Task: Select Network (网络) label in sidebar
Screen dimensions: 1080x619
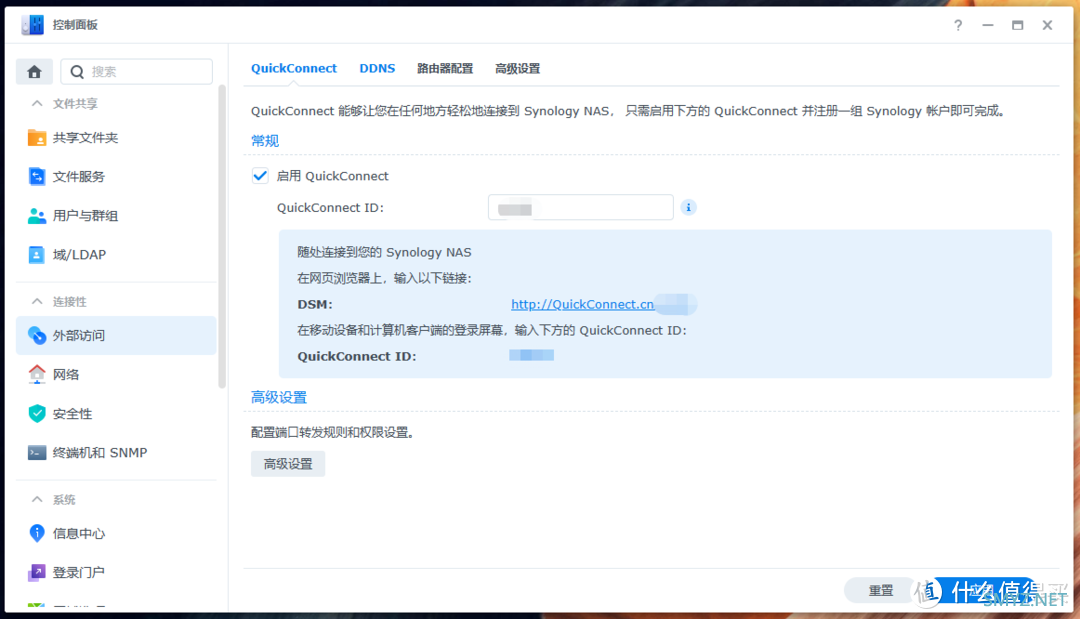Action: (x=66, y=374)
